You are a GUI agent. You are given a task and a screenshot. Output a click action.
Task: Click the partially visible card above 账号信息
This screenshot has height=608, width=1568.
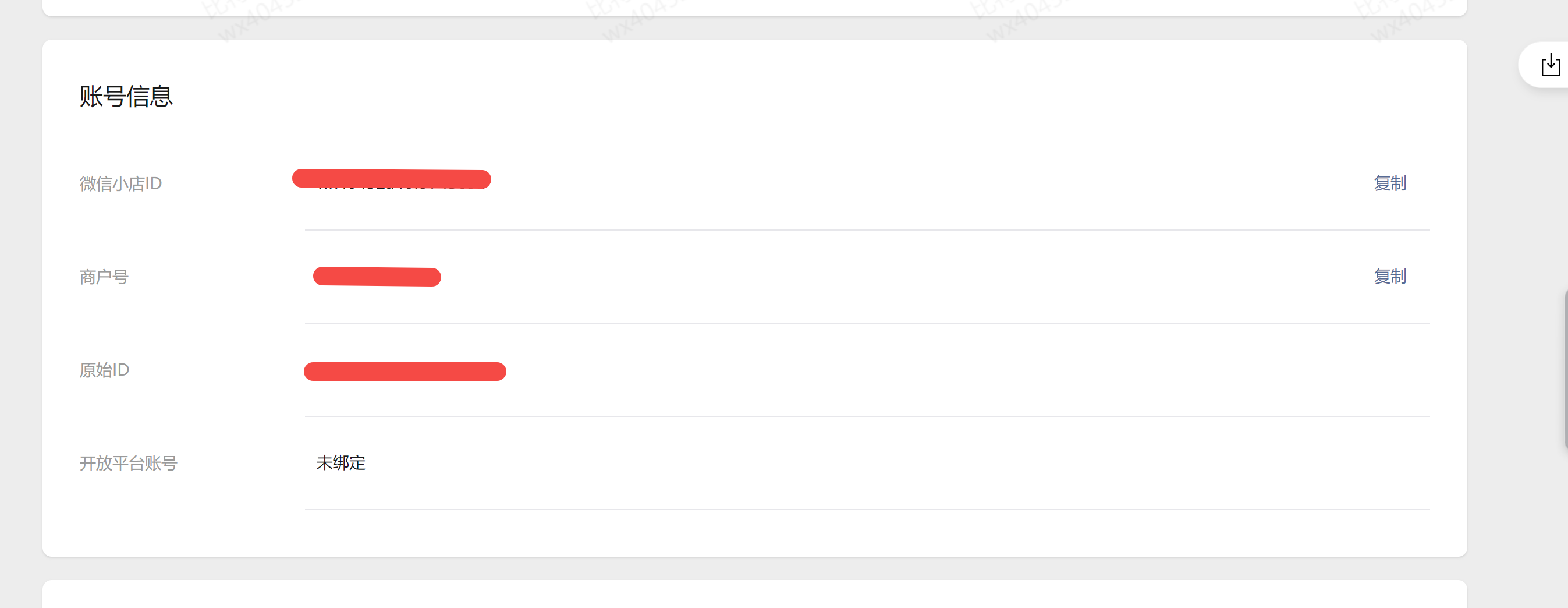(x=755, y=8)
